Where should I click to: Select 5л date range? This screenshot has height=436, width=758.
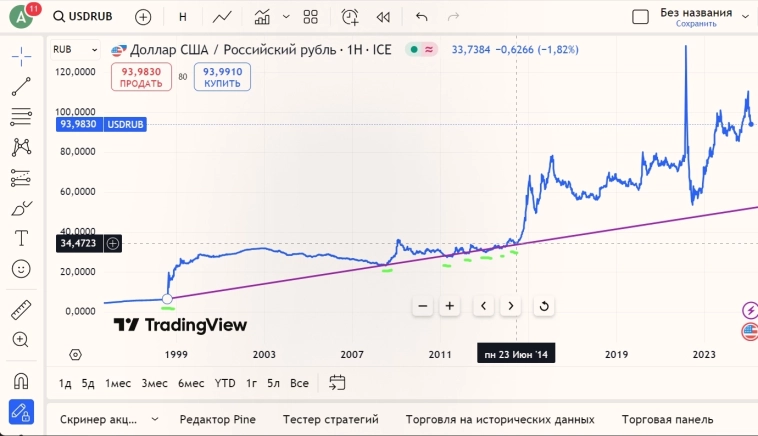click(274, 383)
